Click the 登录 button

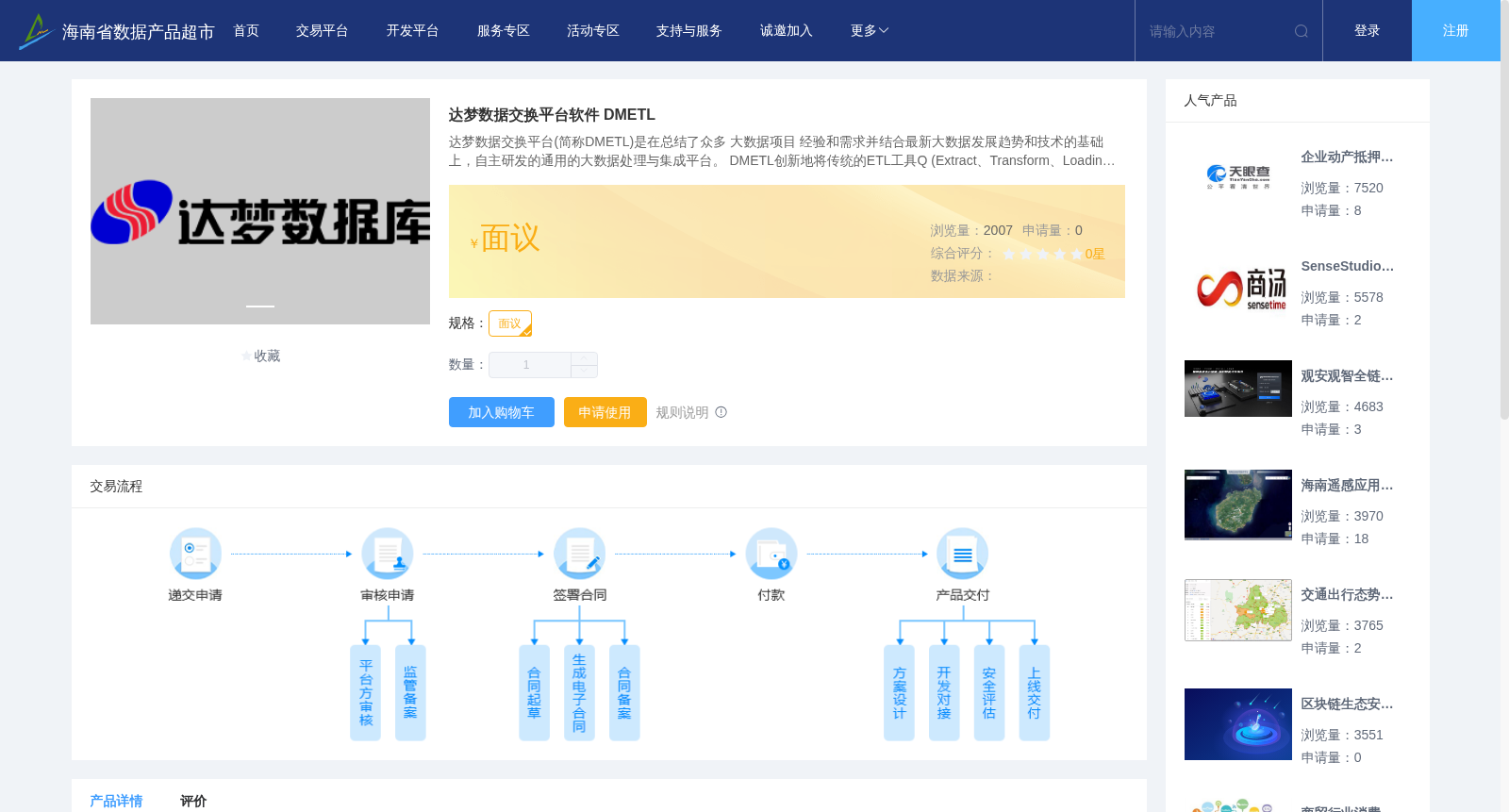point(1368,31)
